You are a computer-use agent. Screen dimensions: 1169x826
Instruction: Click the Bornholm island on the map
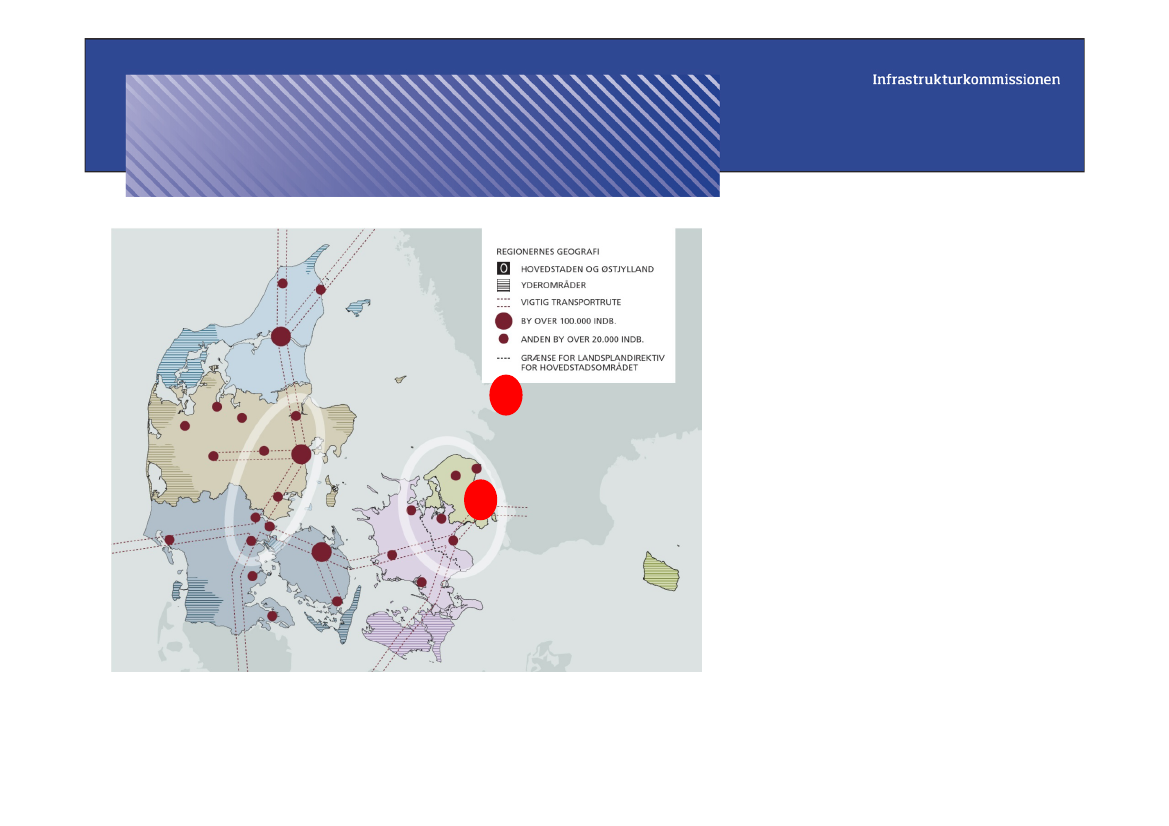tap(661, 572)
